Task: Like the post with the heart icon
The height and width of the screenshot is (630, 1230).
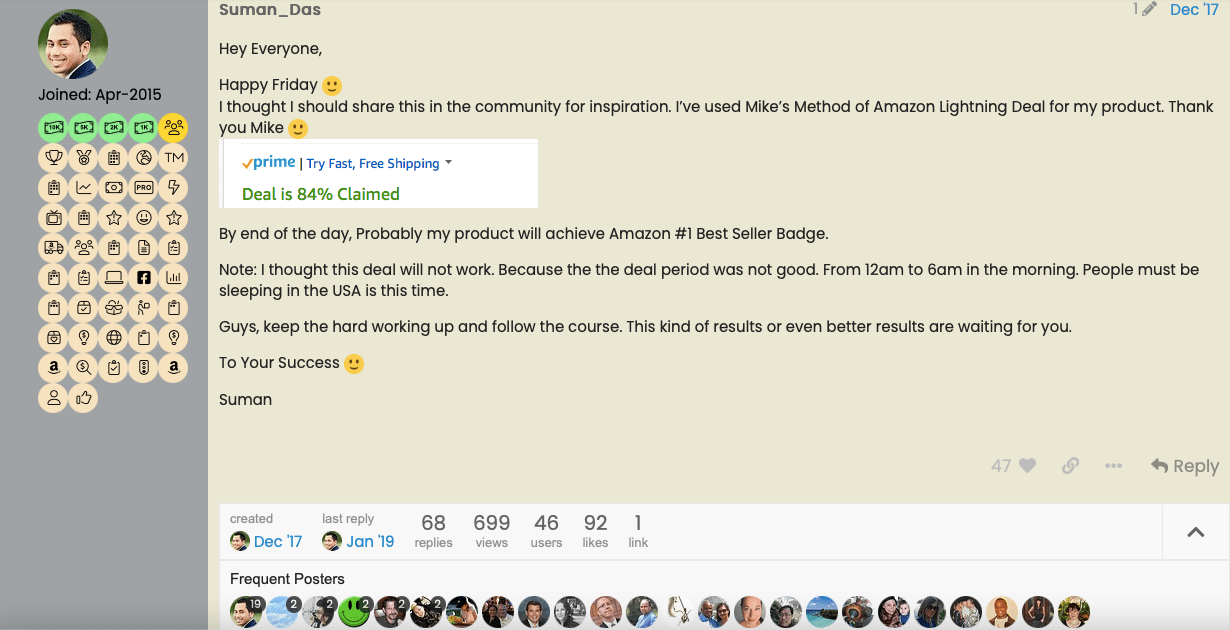Action: pyautogui.click(x=1027, y=465)
